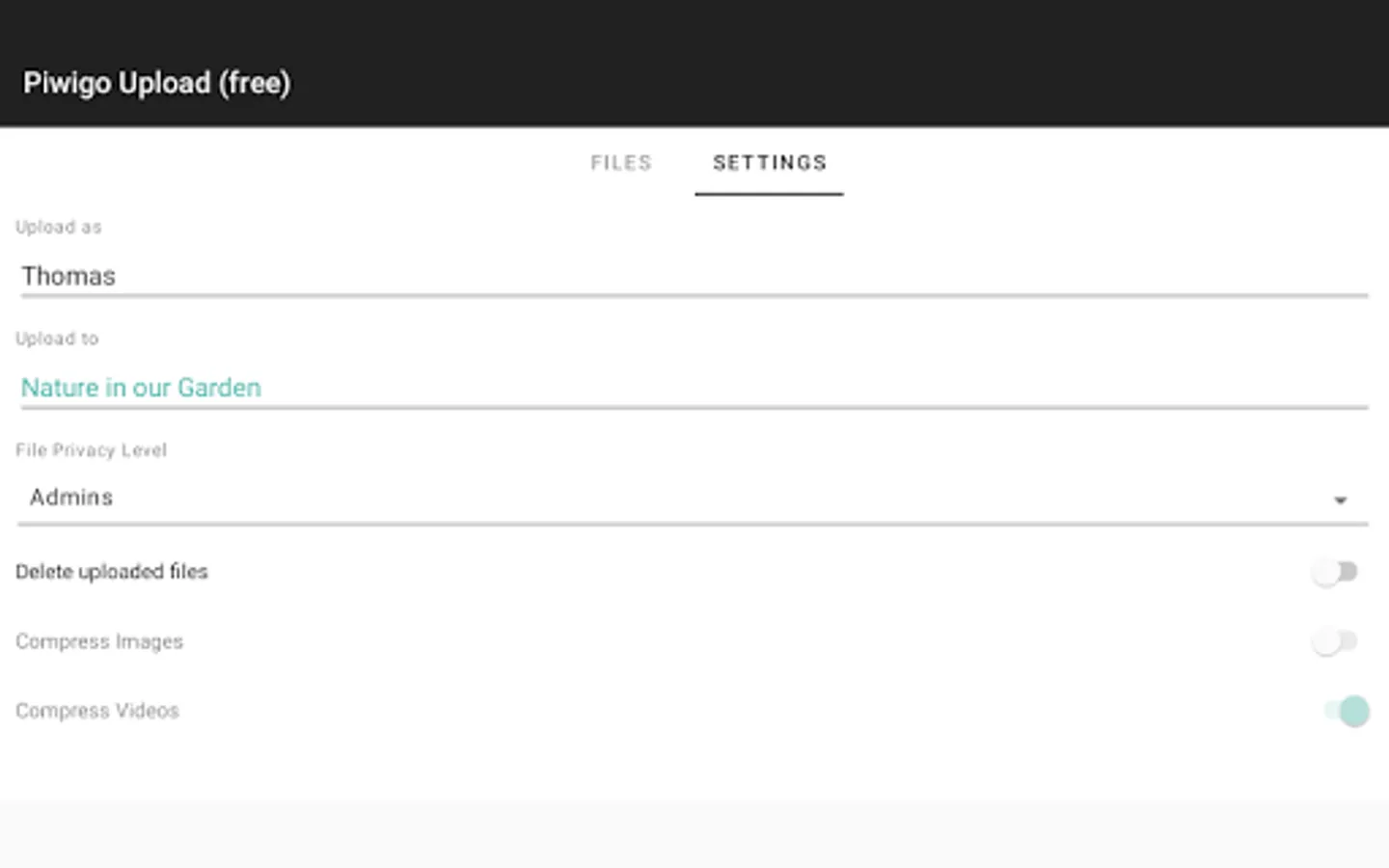Screen dimensions: 1389x868
Task: Switch to the FILES tab
Action: point(621,163)
